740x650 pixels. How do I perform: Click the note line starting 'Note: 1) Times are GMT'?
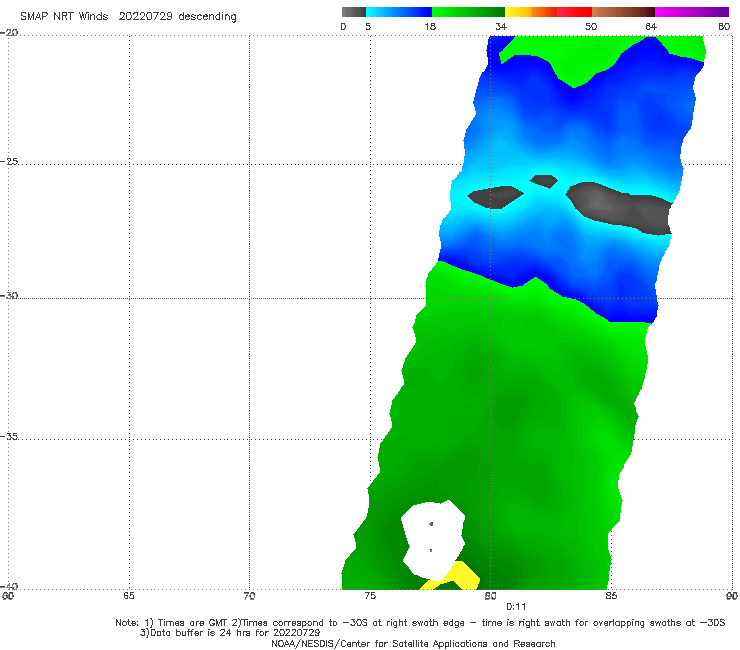pyautogui.click(x=420, y=623)
